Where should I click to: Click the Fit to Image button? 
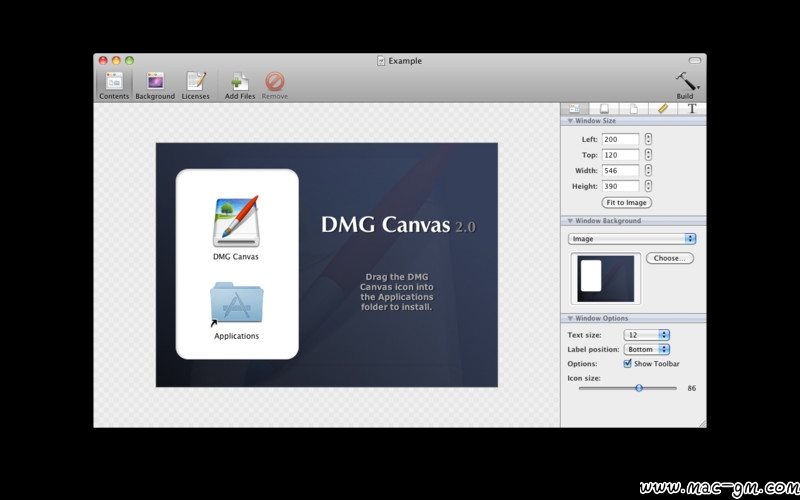(627, 203)
